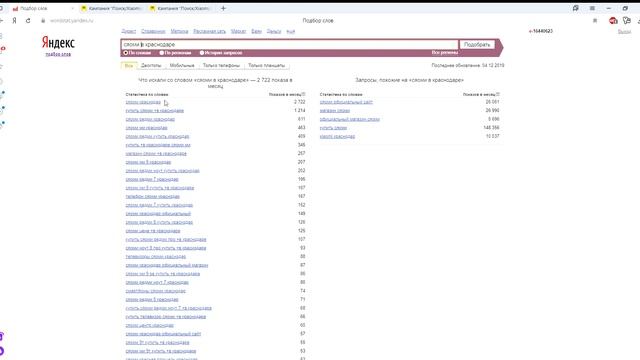
Task: Open the query link with 1 214 impressions
Action: click(155, 111)
